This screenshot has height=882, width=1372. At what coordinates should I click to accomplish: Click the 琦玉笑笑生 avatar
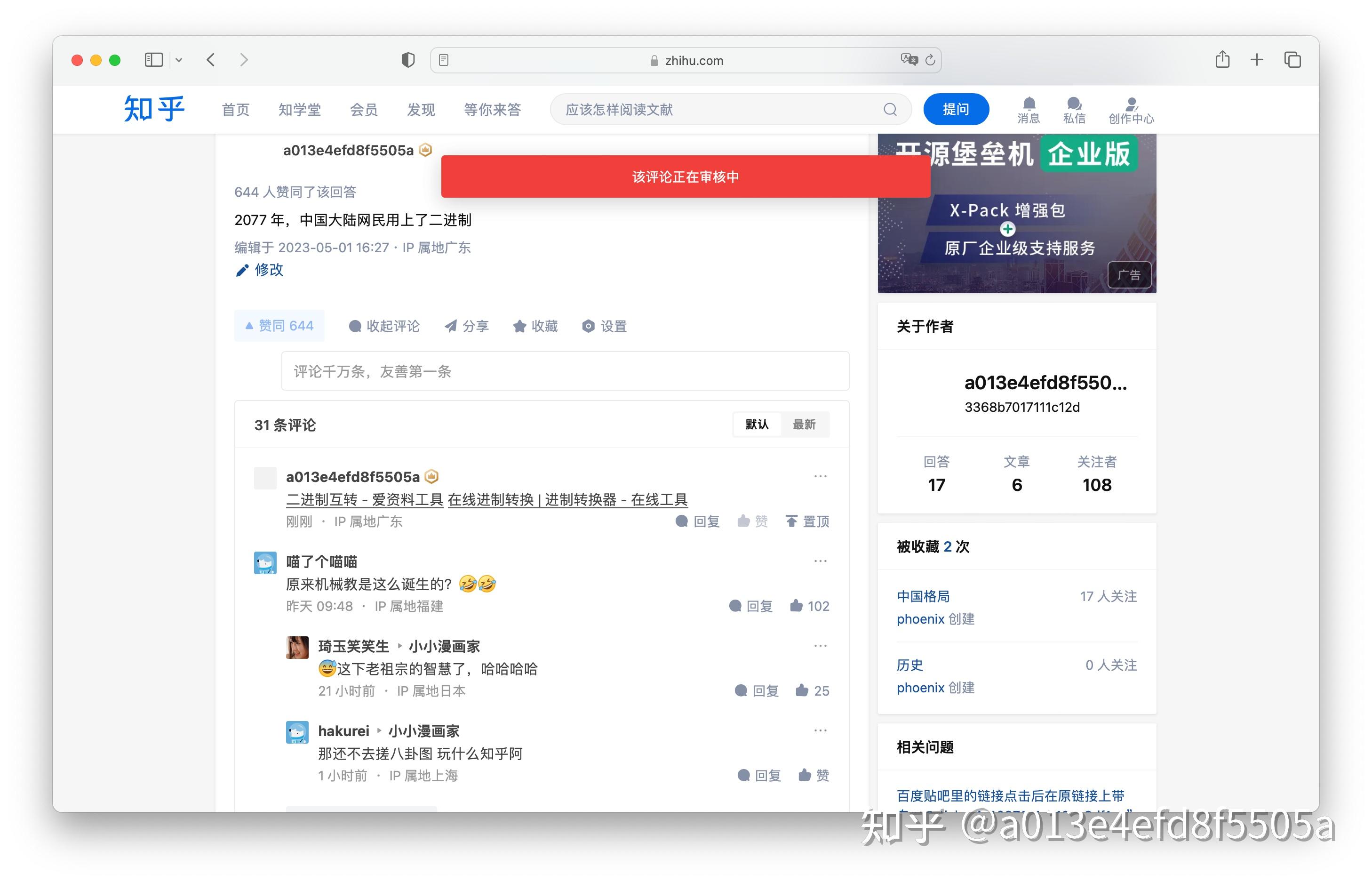coord(297,648)
